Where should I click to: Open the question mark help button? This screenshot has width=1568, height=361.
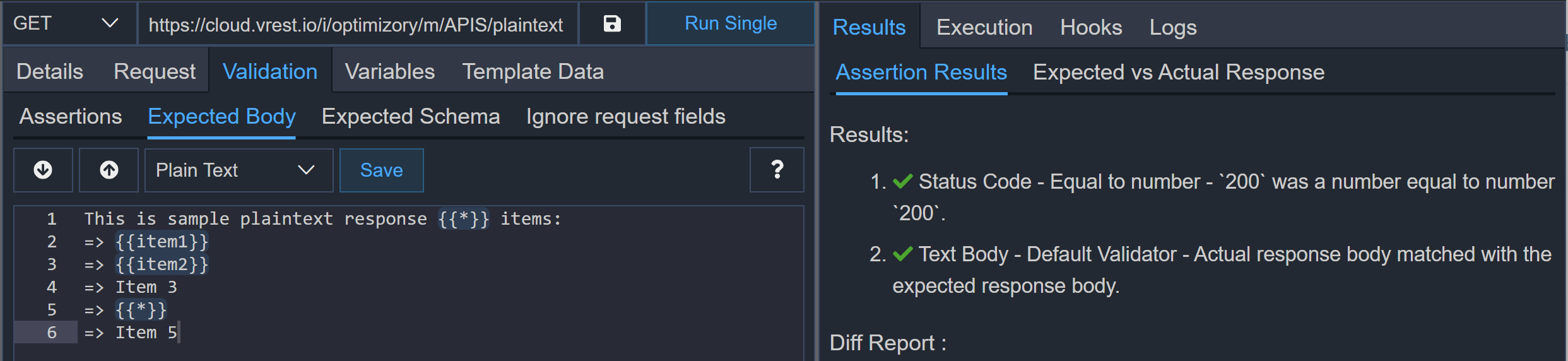tap(777, 170)
